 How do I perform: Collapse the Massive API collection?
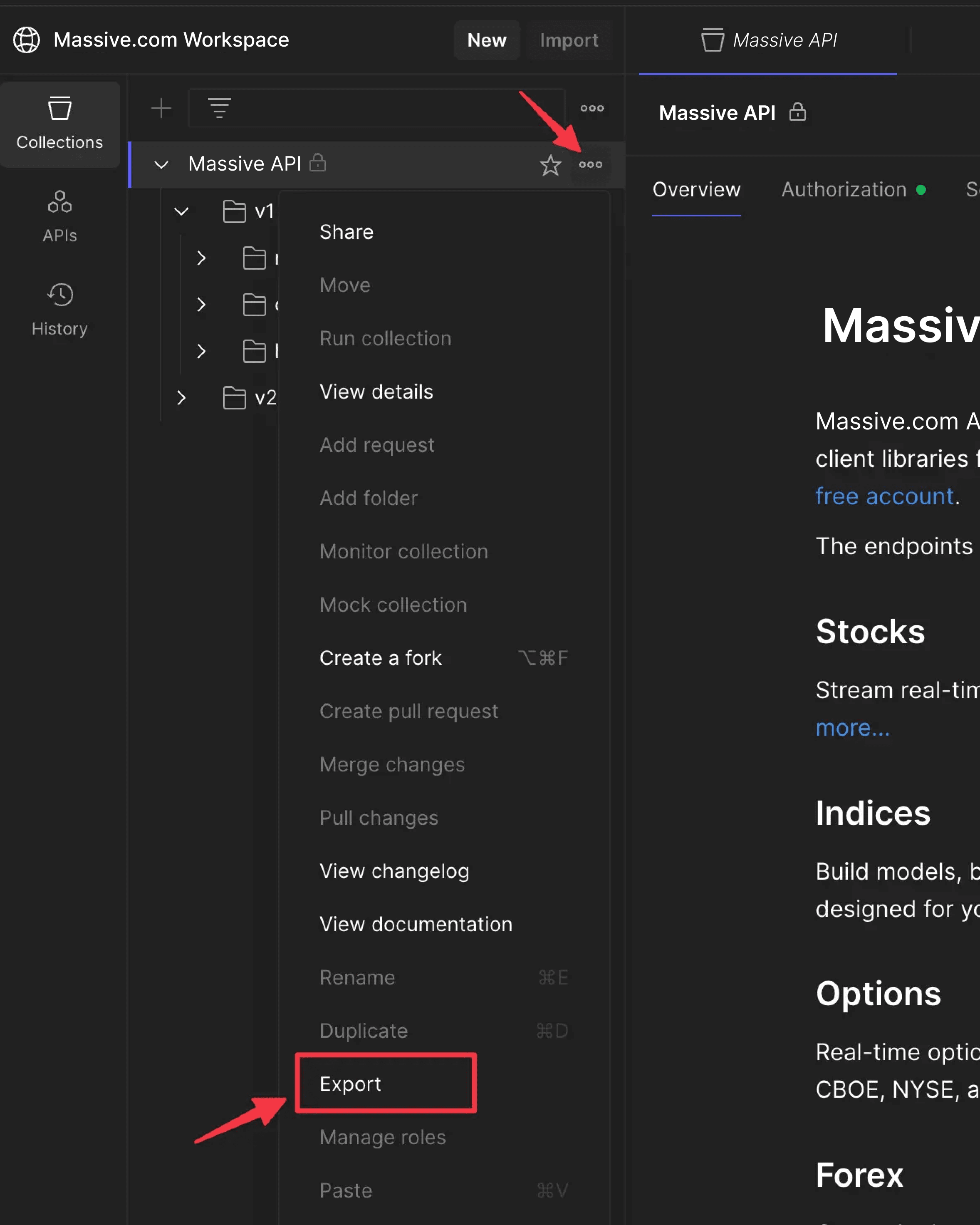tap(161, 165)
